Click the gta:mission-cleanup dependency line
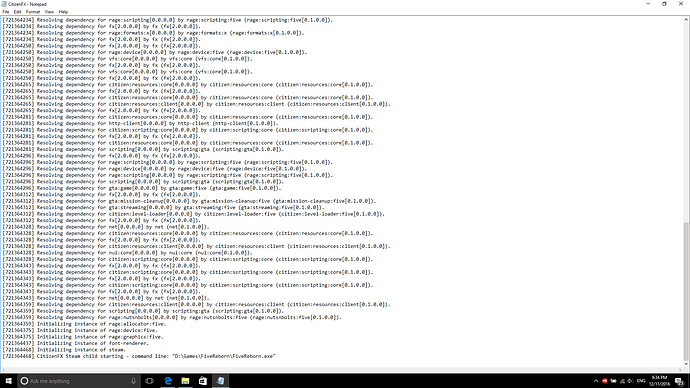Image resolution: width=690 pixels, height=388 pixels. coord(189,201)
